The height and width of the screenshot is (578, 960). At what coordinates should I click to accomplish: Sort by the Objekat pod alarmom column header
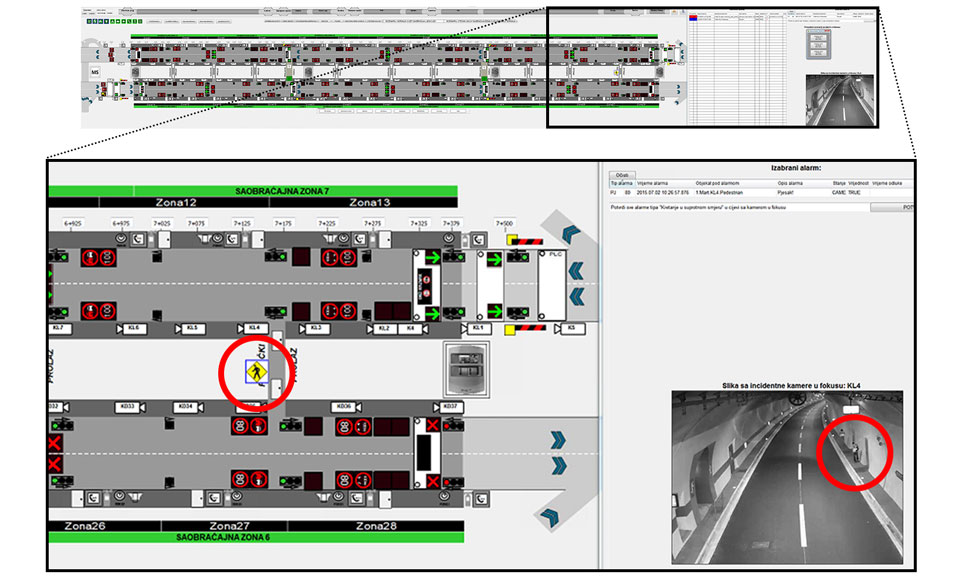pos(735,183)
